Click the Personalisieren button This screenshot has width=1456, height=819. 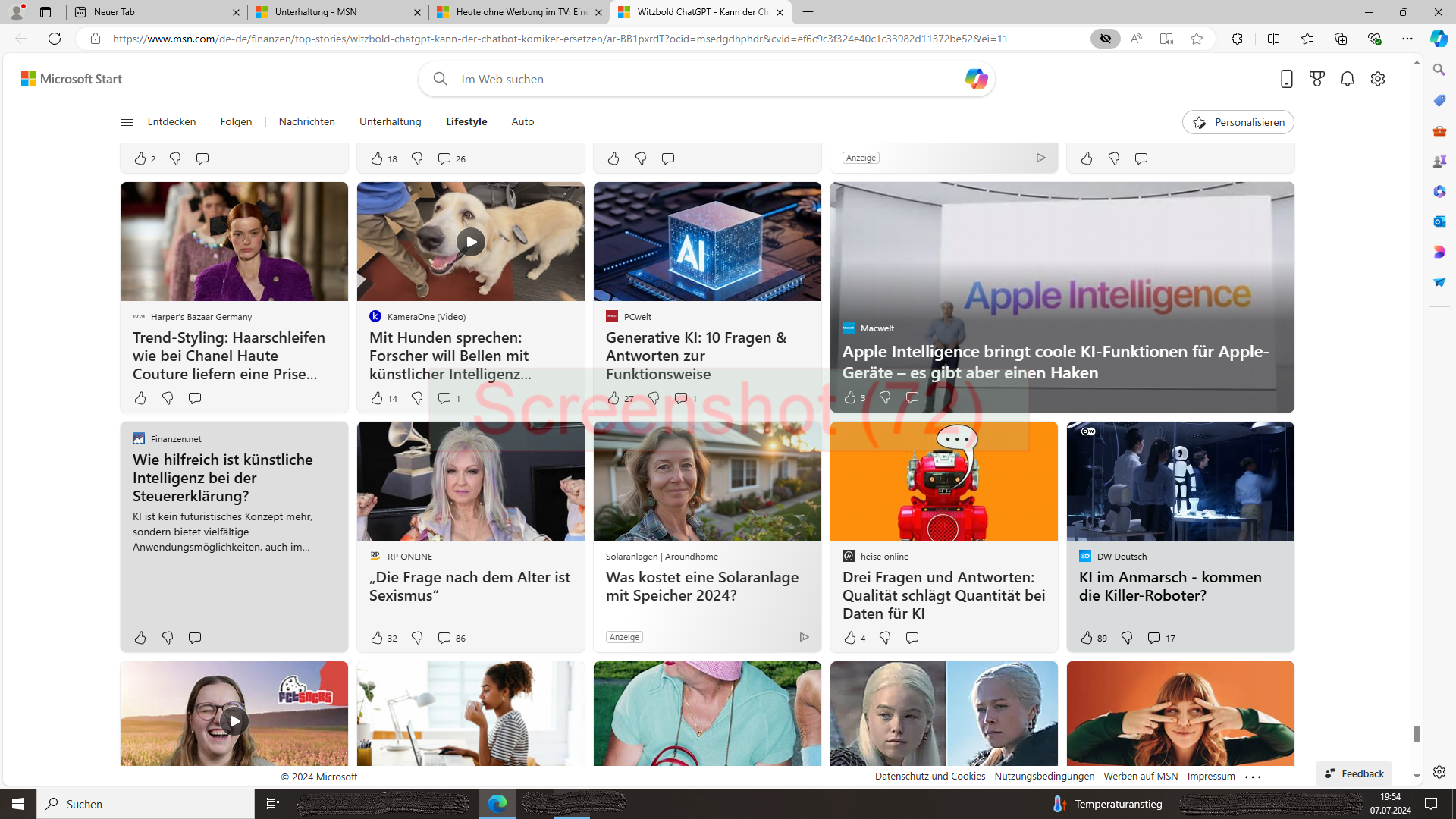[x=1238, y=122]
